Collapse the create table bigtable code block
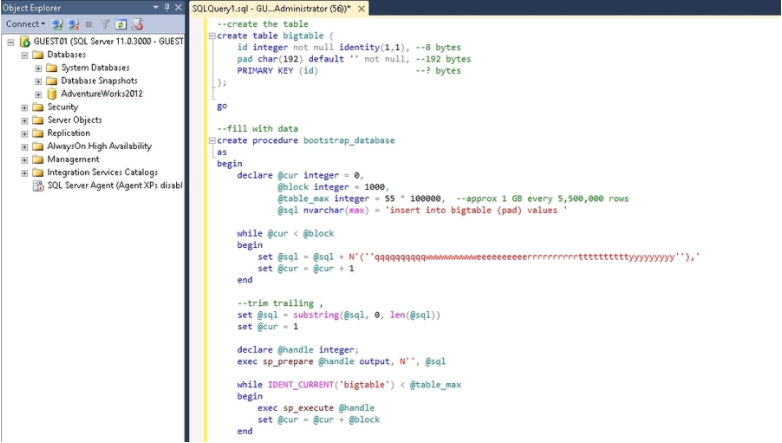782x443 pixels. (212, 36)
